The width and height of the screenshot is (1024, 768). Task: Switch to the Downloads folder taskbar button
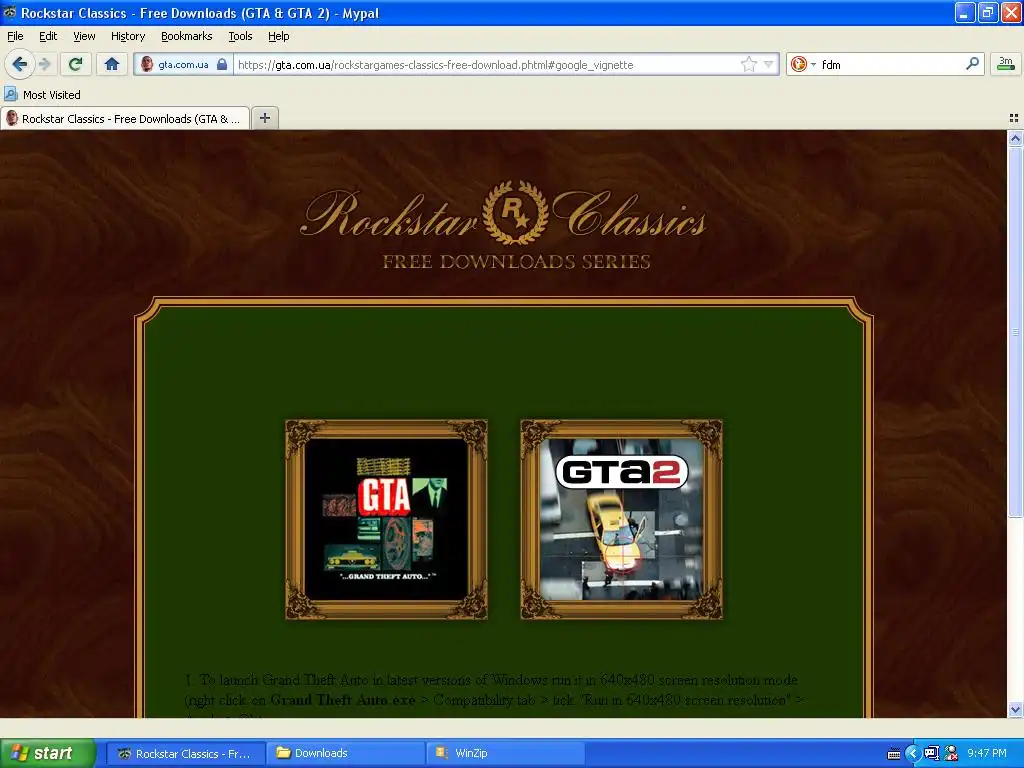[x=345, y=753]
